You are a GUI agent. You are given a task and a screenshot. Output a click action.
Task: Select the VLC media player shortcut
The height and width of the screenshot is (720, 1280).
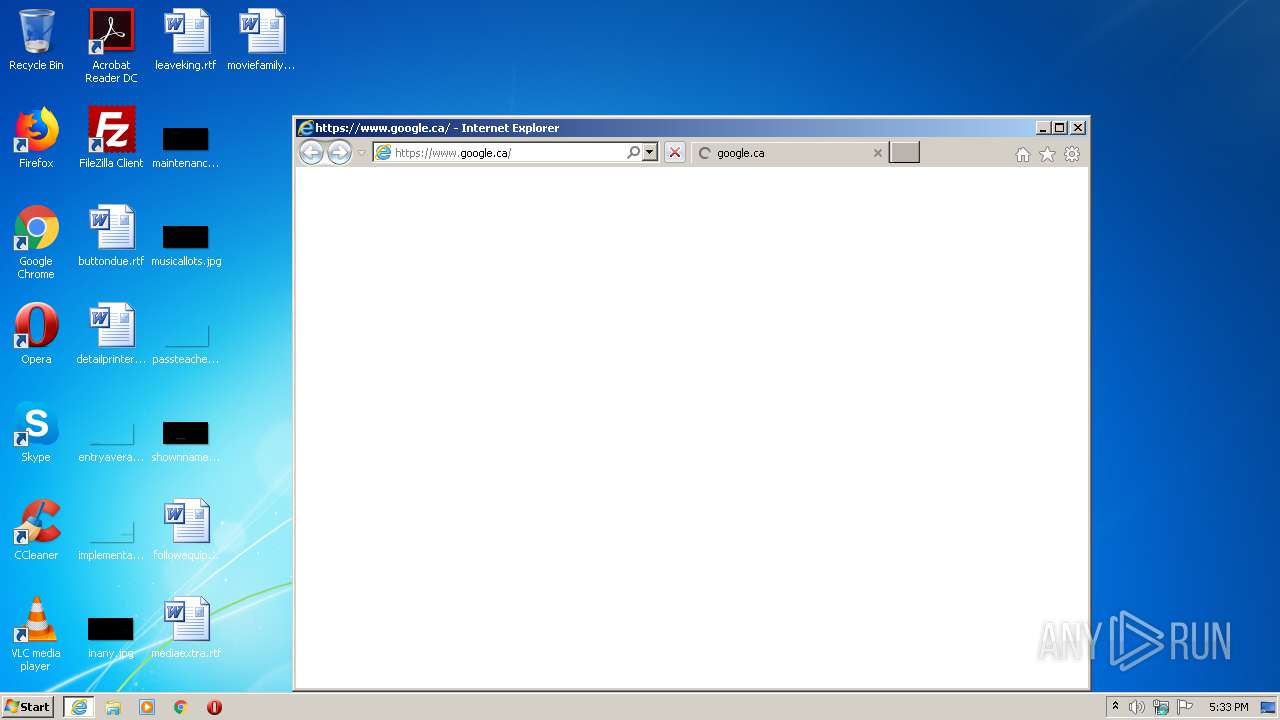point(36,635)
